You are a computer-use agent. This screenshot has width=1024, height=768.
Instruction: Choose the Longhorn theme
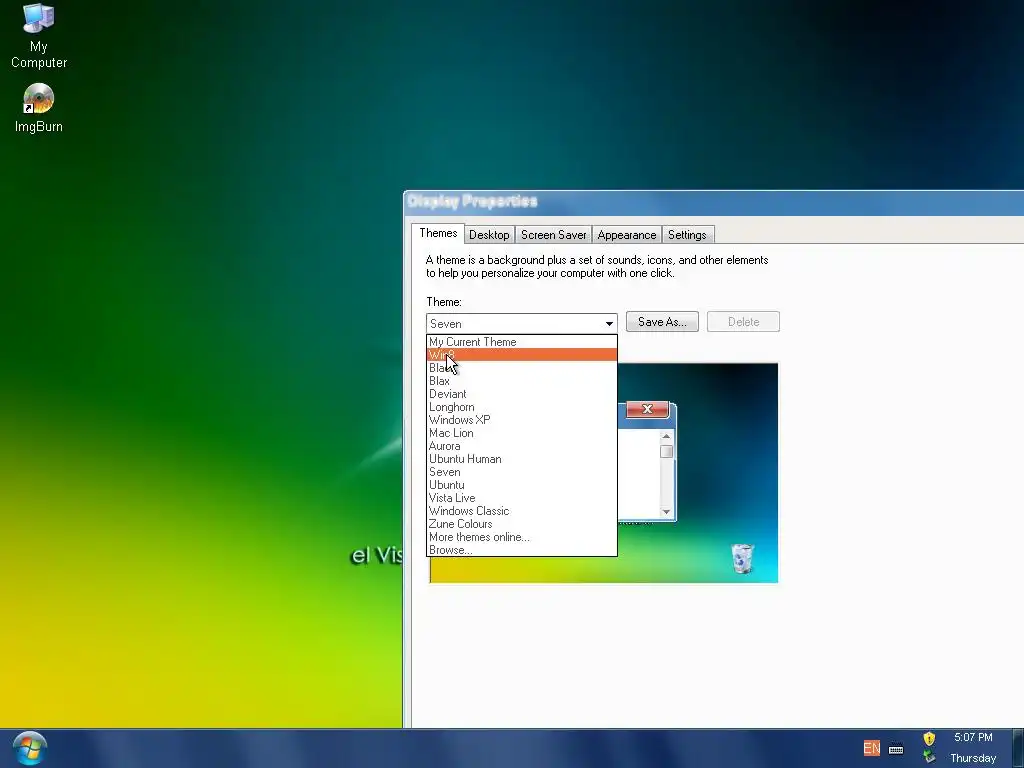coord(521,407)
